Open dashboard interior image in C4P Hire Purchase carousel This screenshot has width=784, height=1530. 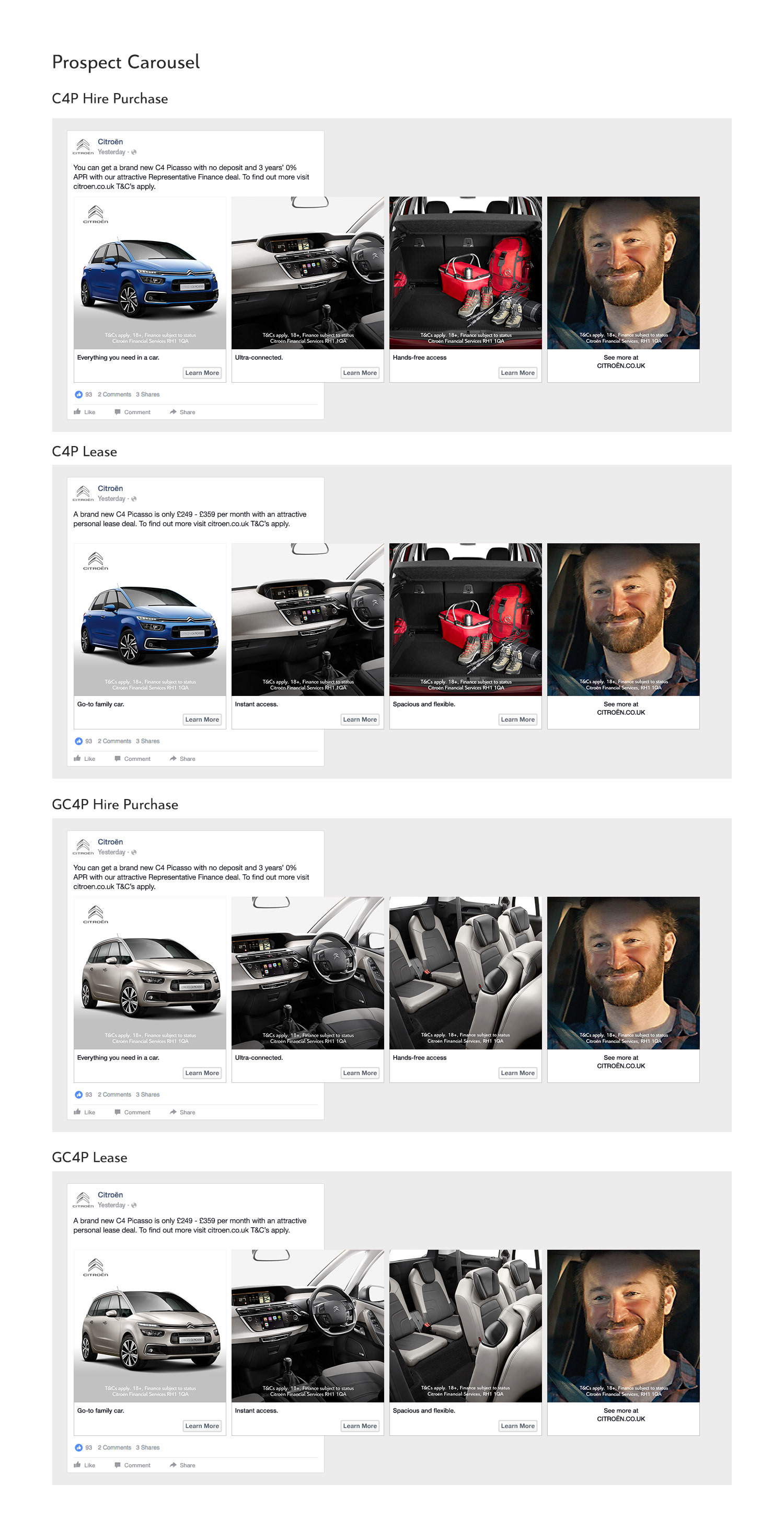pos(307,272)
